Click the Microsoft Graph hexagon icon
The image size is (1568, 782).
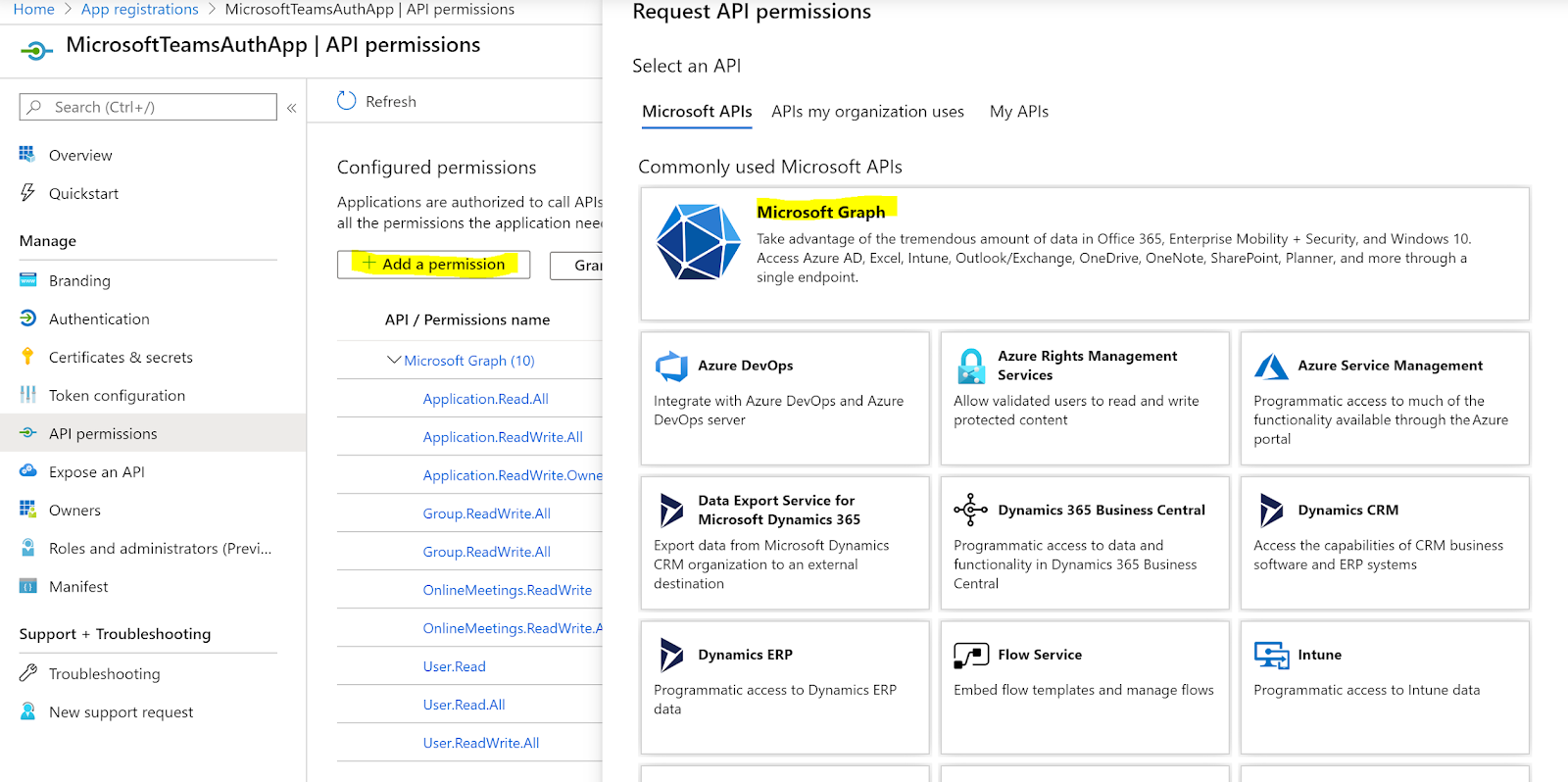[698, 242]
